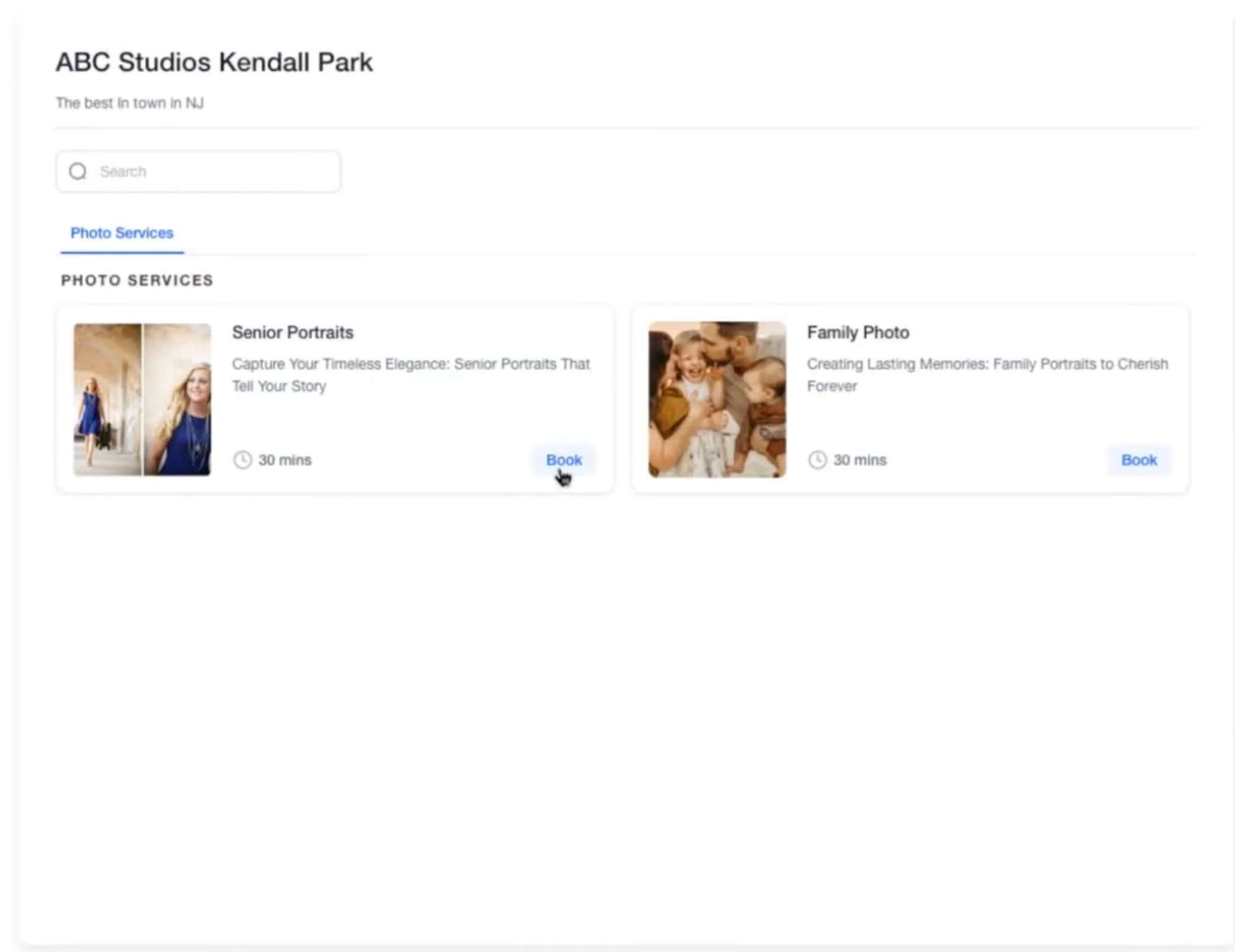Select the Family Photo title text
The width and height of the screenshot is (1235, 952).
[857, 332]
